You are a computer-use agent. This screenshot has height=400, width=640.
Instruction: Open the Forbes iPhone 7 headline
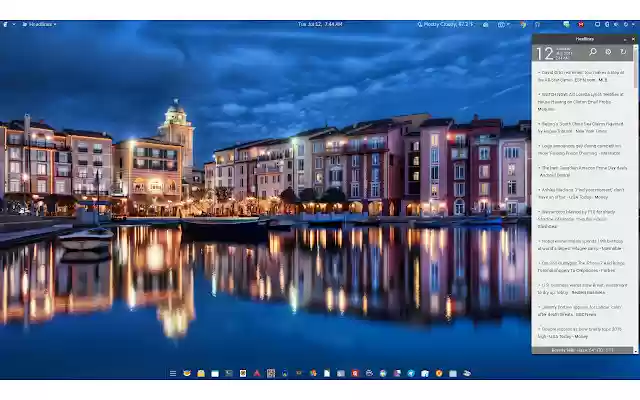coord(581,267)
